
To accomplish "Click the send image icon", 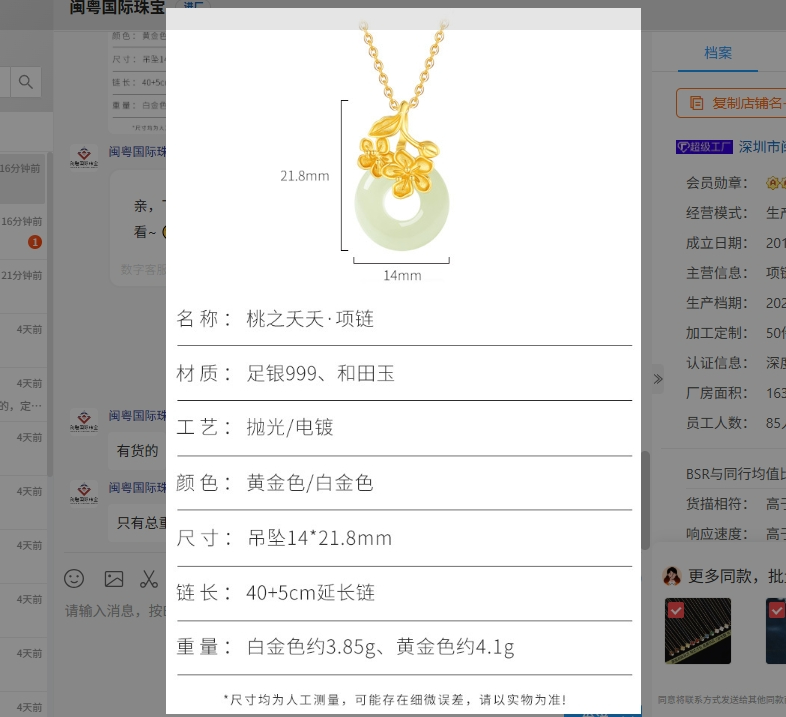I will (x=114, y=578).
